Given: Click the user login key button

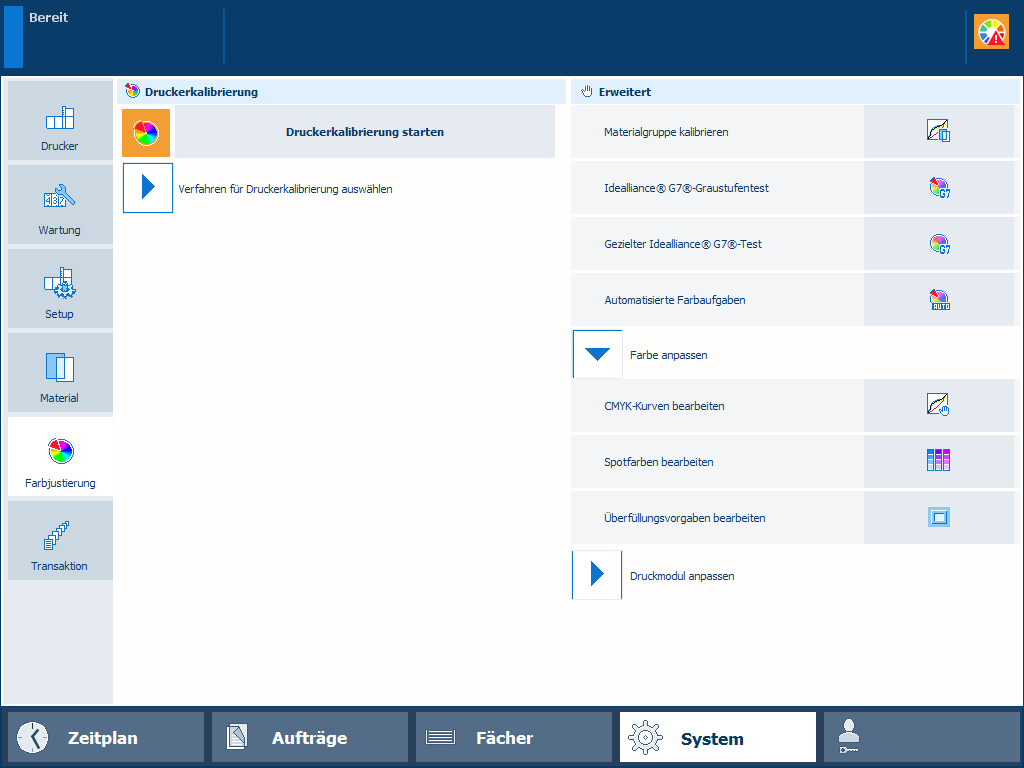Looking at the screenshot, I should (921, 738).
